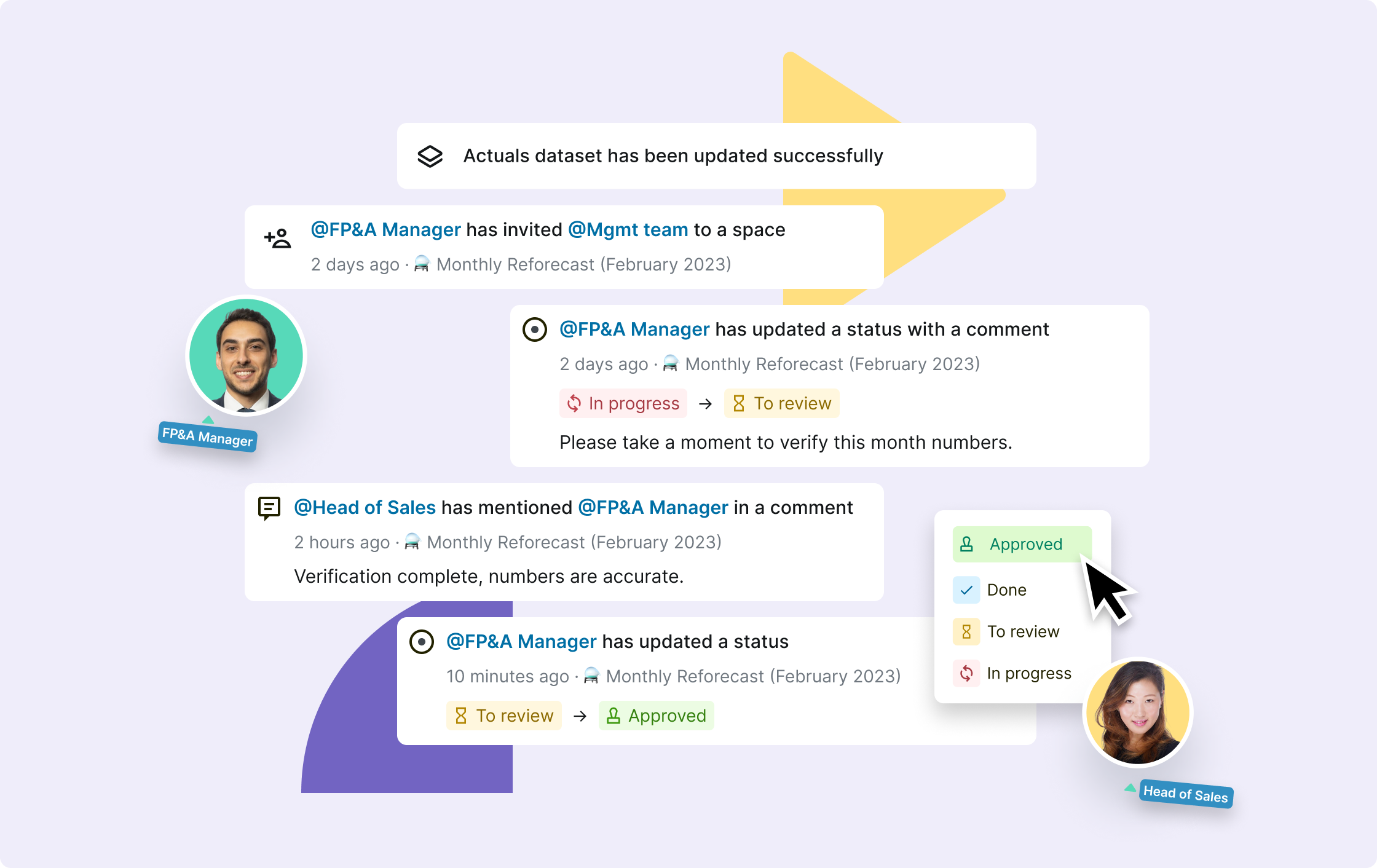Click the hourglass icon beside To review in dropdown
Screen dimensions: 1377x868
click(966, 632)
